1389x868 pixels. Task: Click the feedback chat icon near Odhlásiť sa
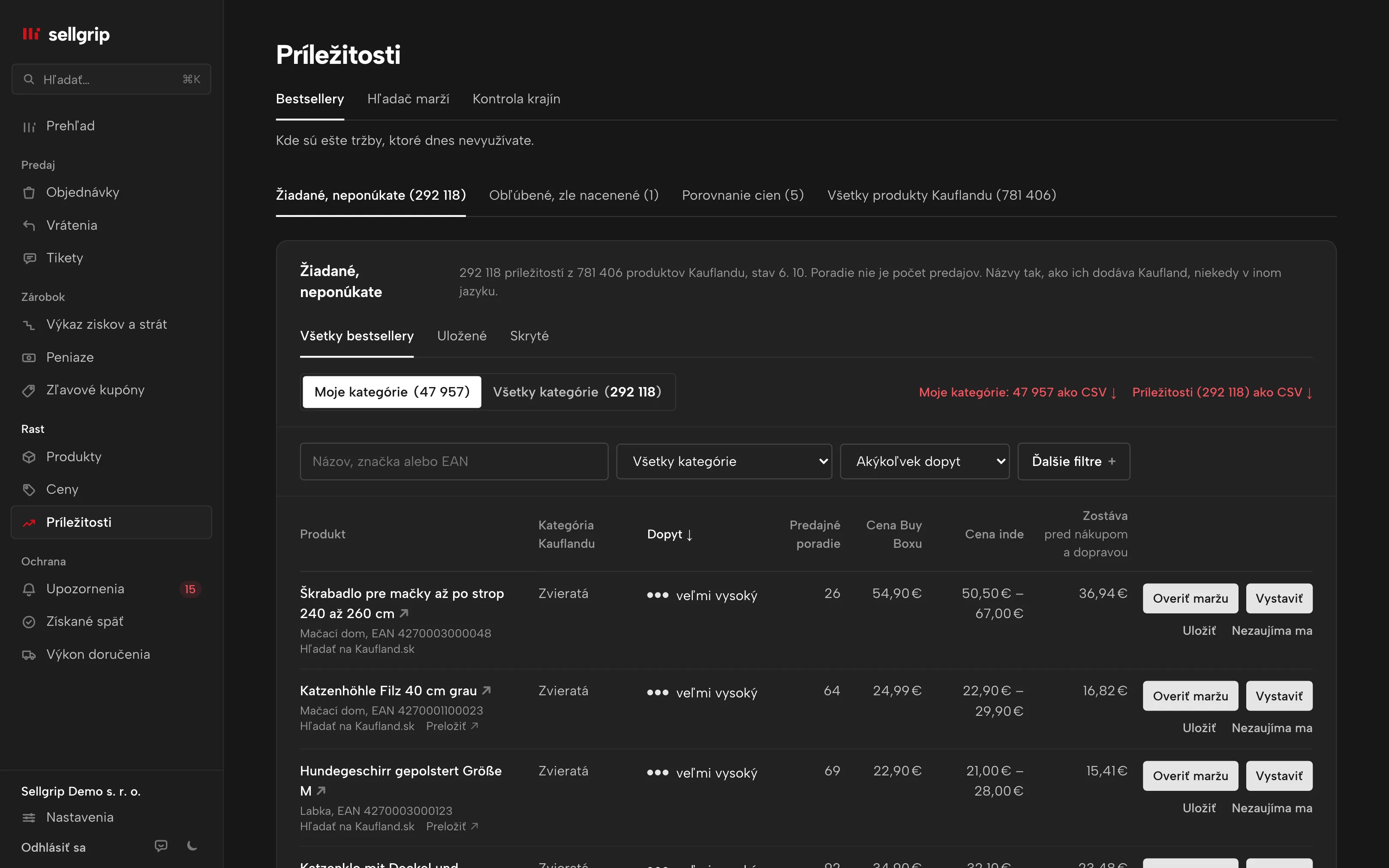click(161, 846)
